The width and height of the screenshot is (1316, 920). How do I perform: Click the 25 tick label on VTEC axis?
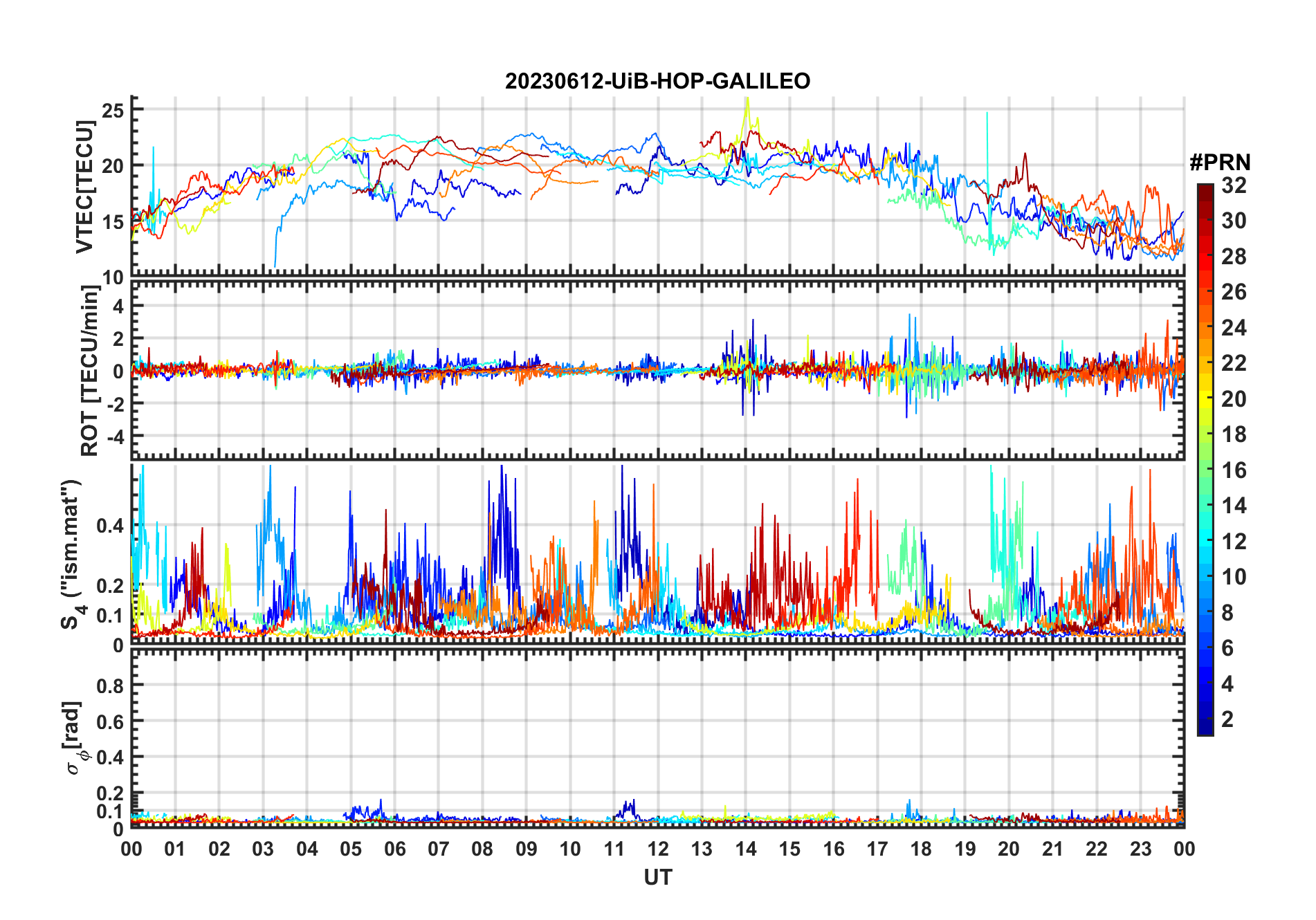pos(113,110)
